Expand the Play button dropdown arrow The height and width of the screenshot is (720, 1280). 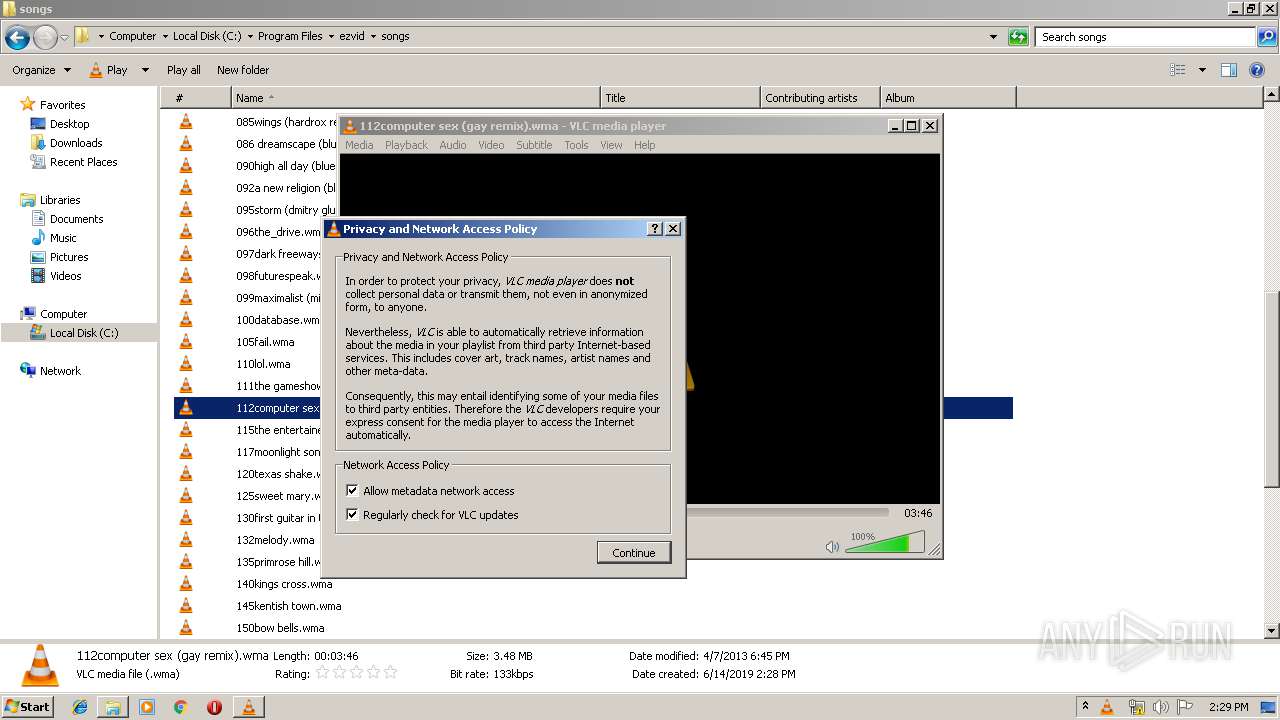(145, 70)
